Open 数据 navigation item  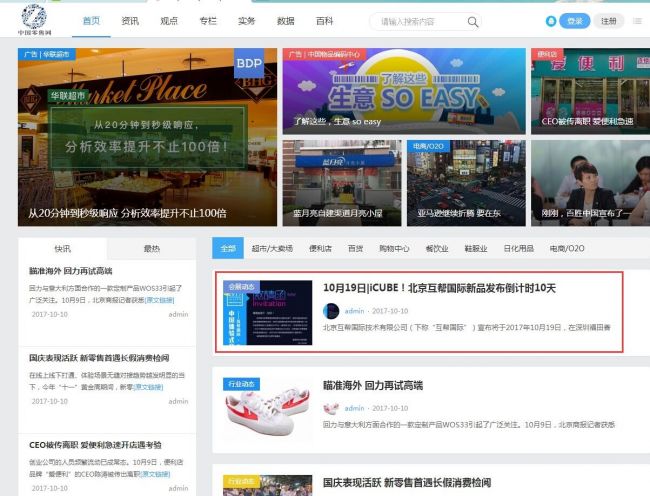point(285,21)
